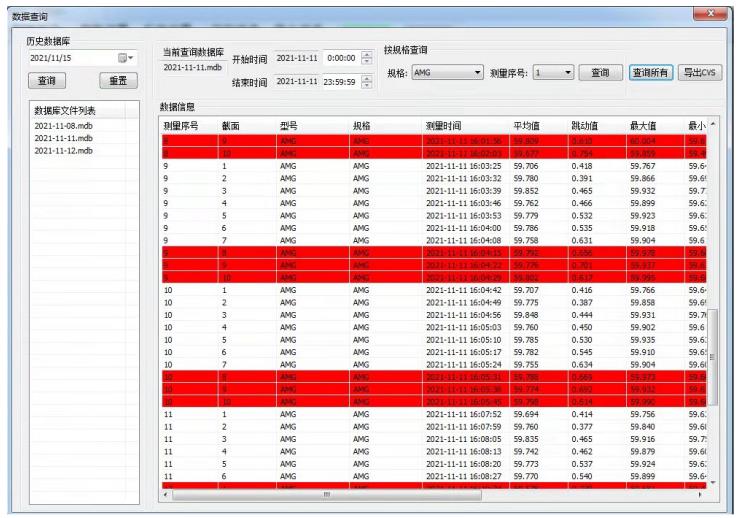Screen dimensions: 740x518
Task: Sort by the 平均值 column header
Action: pyautogui.click(x=527, y=127)
